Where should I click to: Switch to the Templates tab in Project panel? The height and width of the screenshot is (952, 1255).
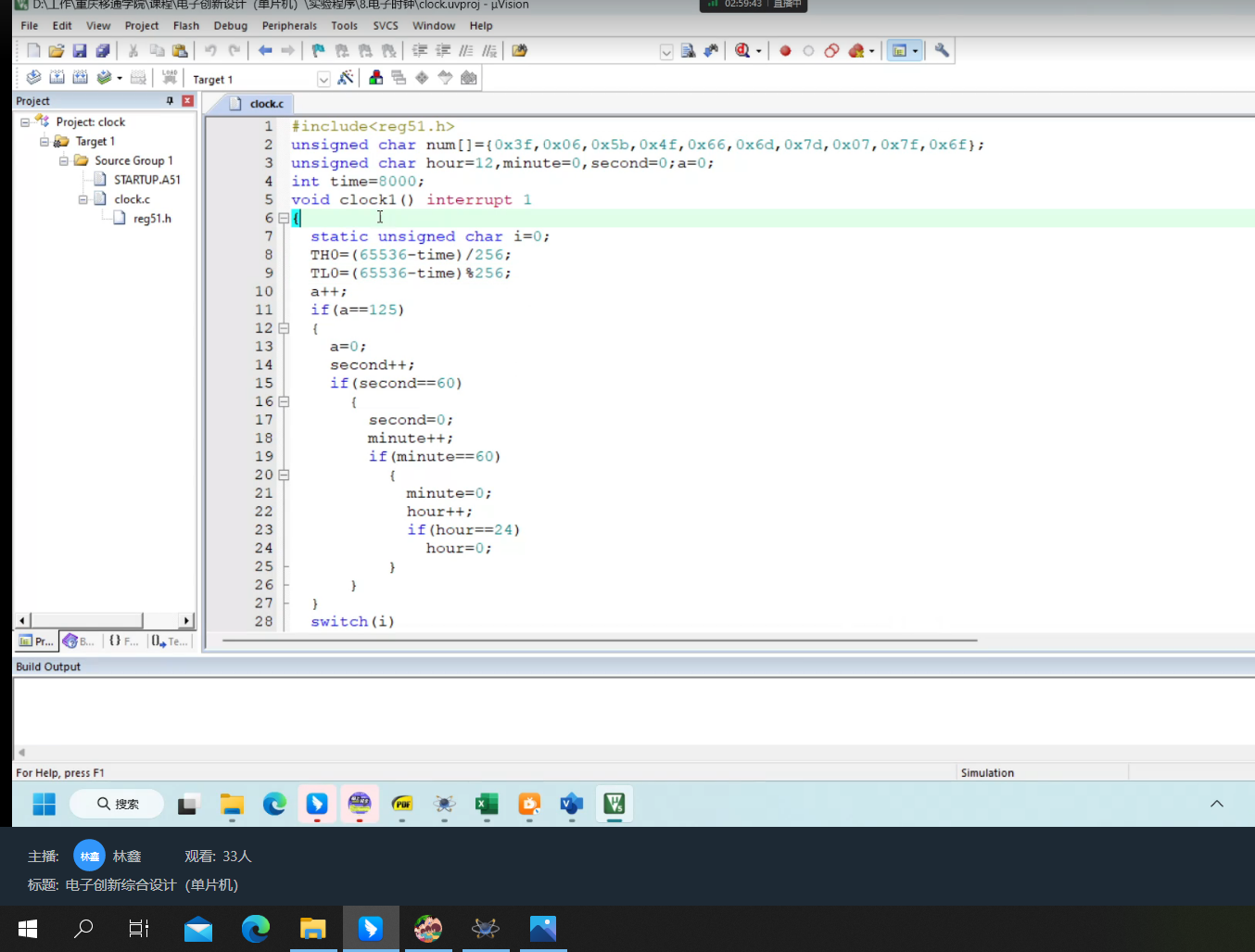click(x=170, y=641)
